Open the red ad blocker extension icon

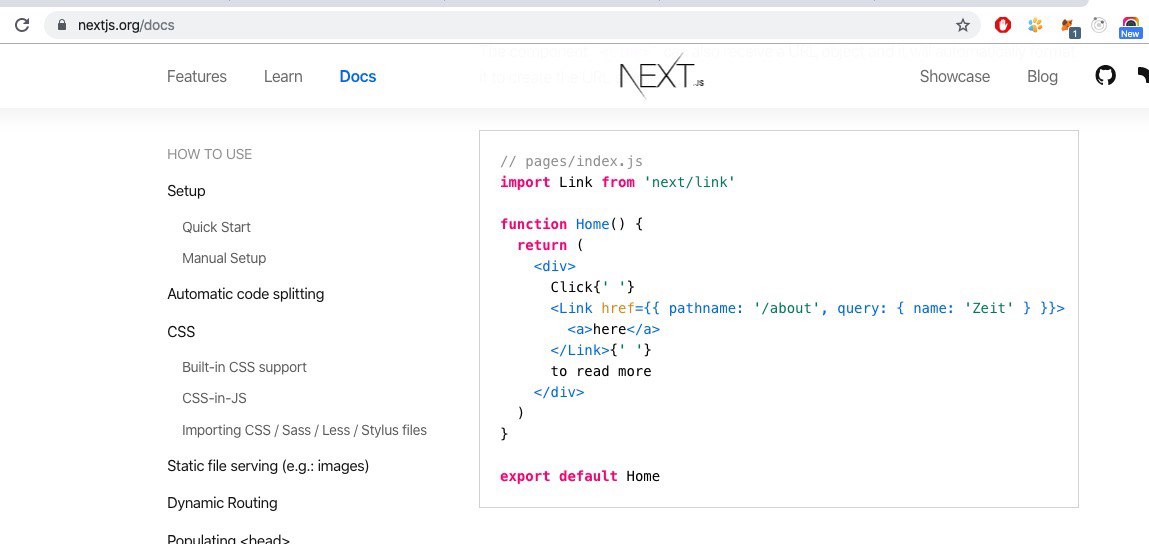(x=1002, y=25)
